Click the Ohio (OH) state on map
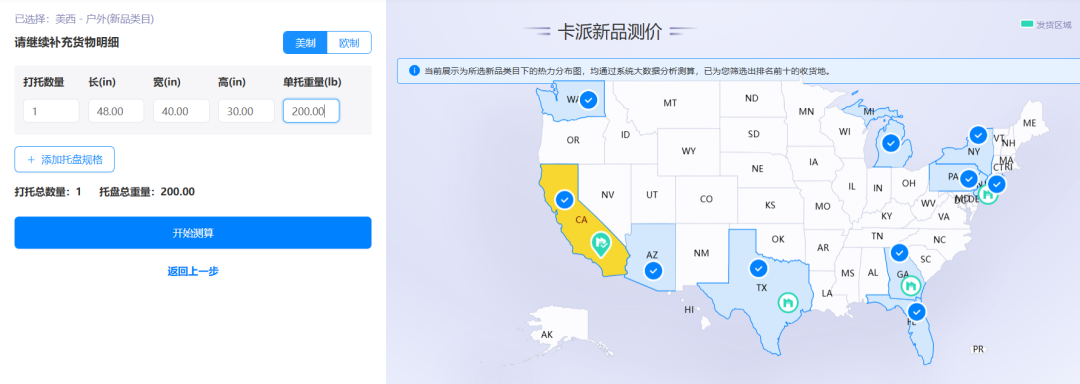The height and width of the screenshot is (384, 1080). [908, 183]
